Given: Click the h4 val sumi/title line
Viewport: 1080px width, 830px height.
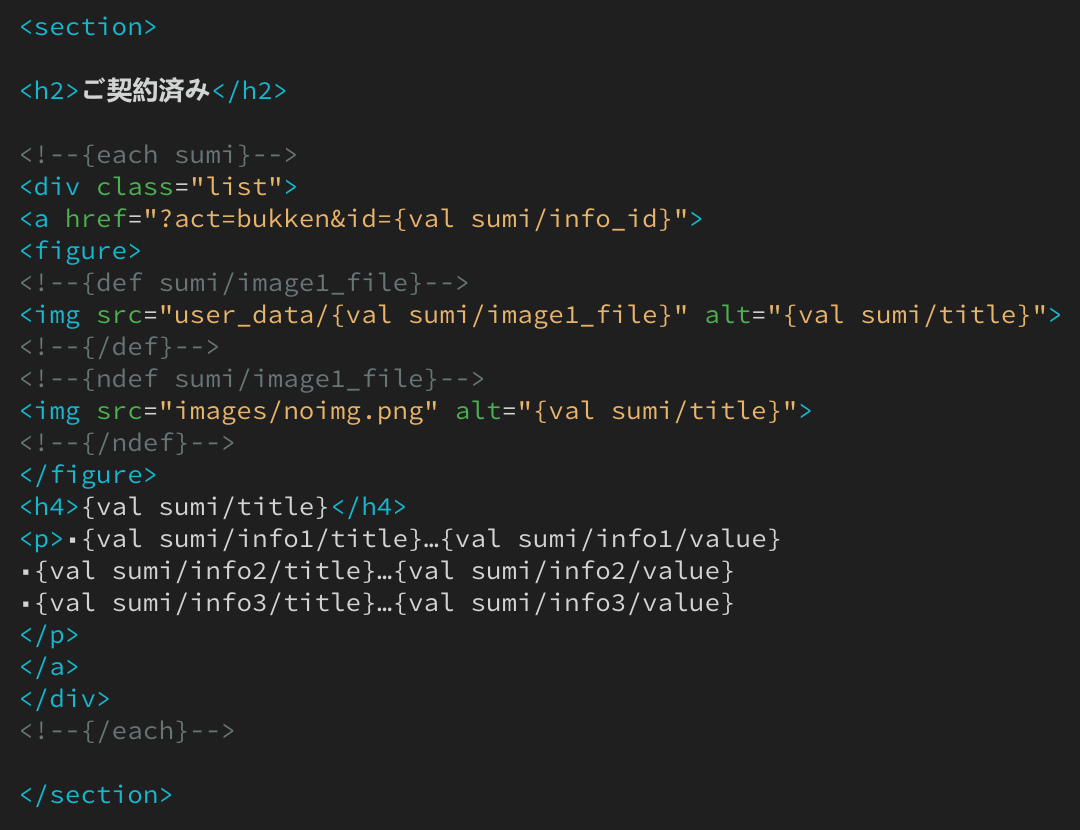Looking at the screenshot, I should [x=212, y=507].
